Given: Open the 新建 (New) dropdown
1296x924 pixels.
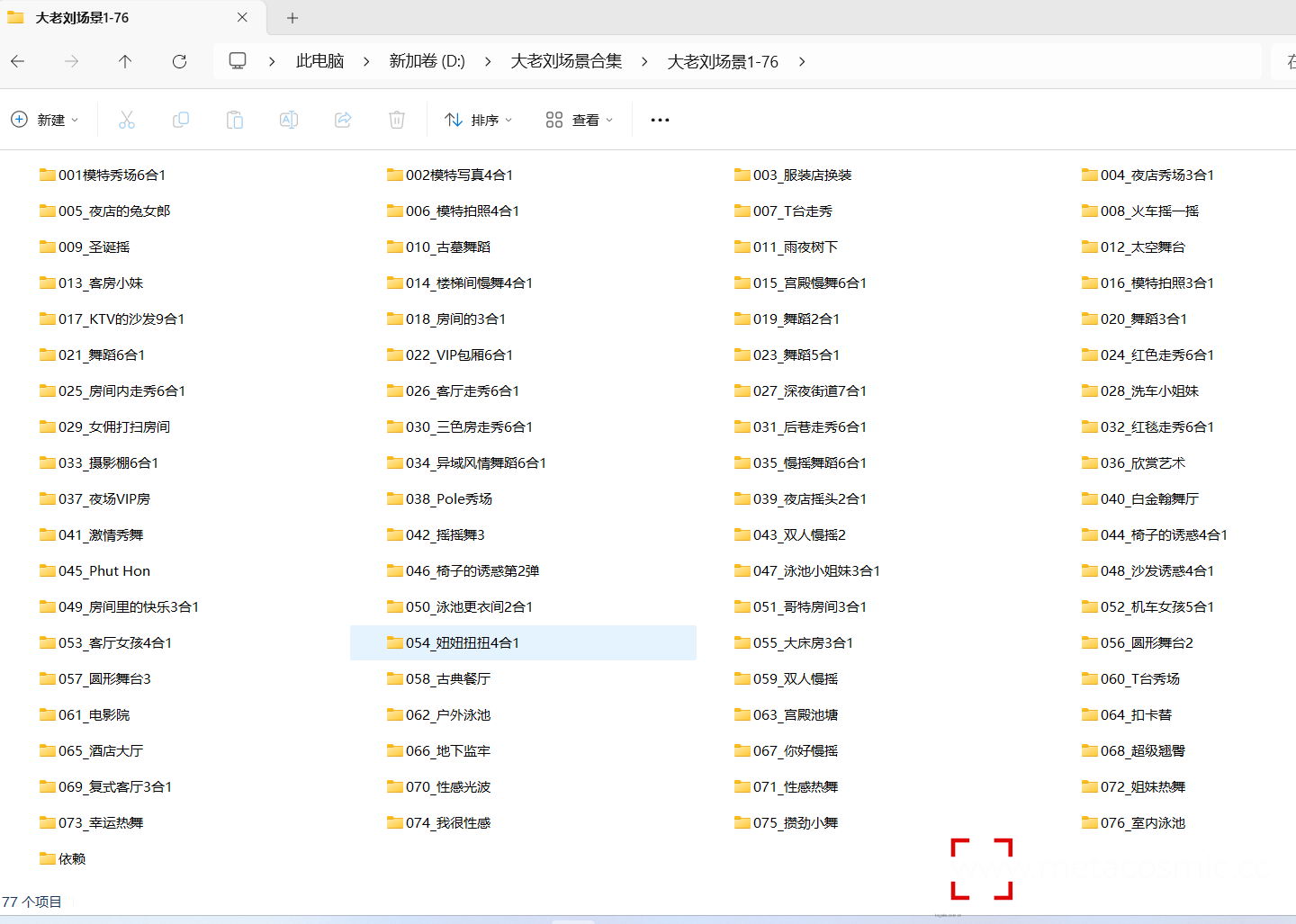Looking at the screenshot, I should 45,120.
